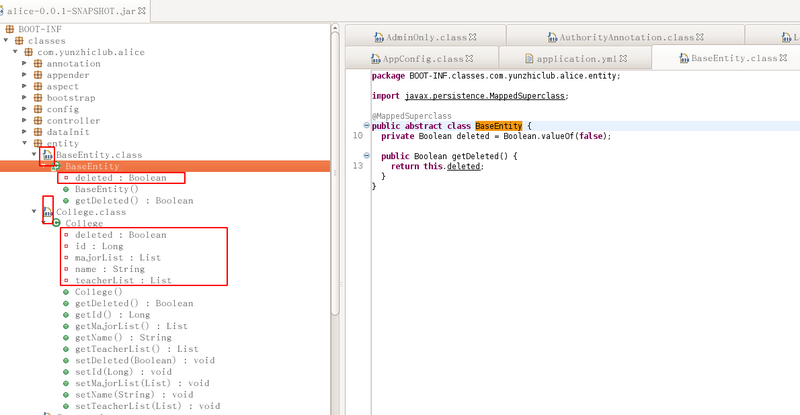Collapse the classes tree node
Image resolution: width=800 pixels, height=415 pixels.
tap(6, 40)
